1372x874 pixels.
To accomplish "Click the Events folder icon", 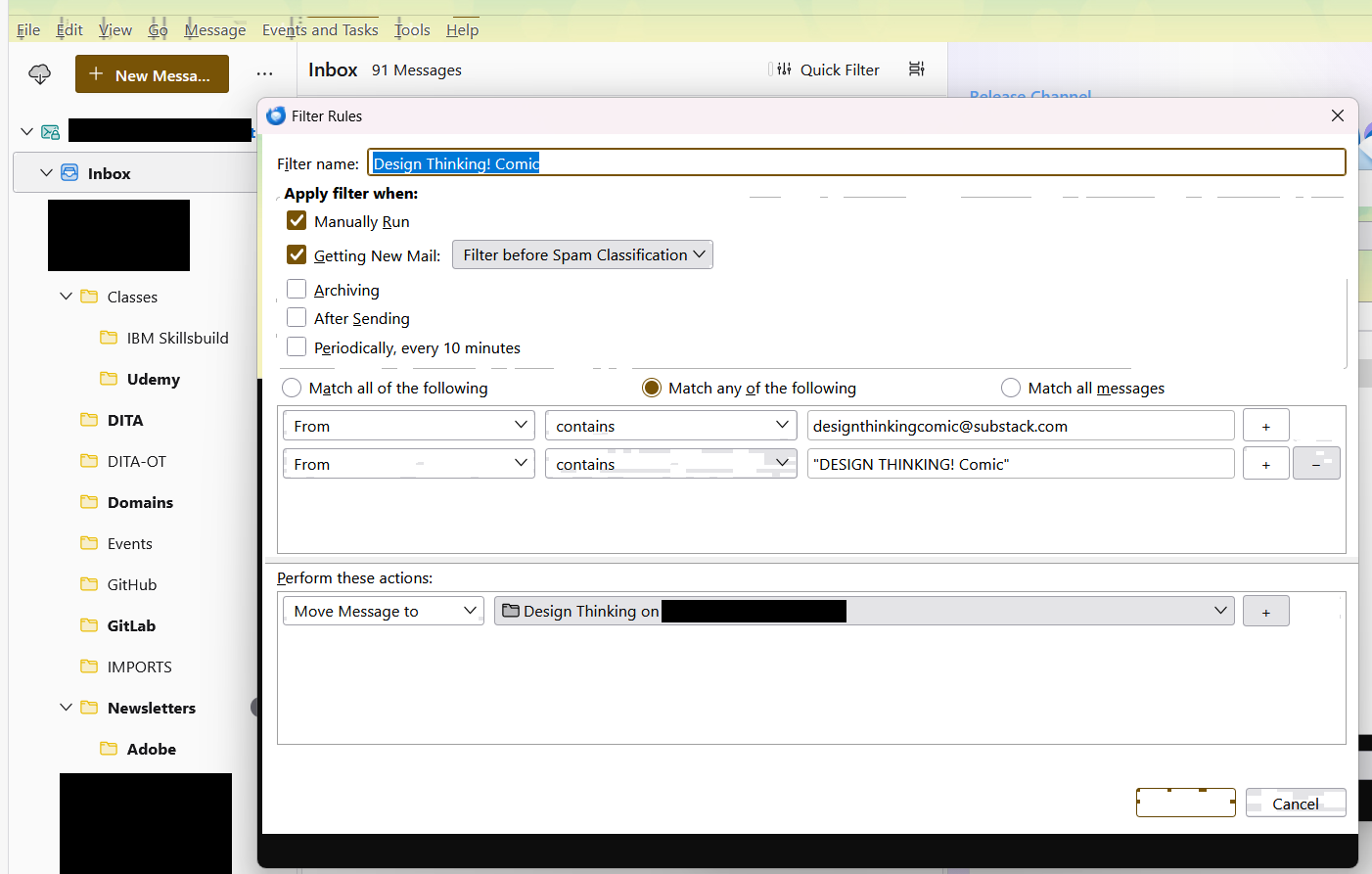I will (x=89, y=543).
